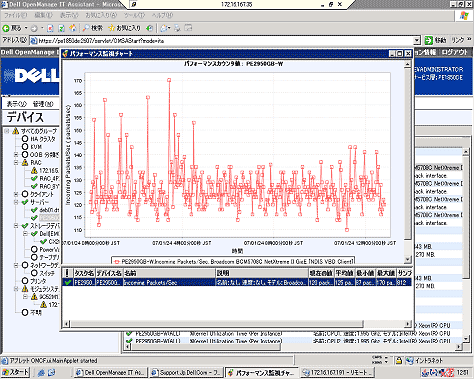Select the HA cluster circle node

tap(25, 139)
